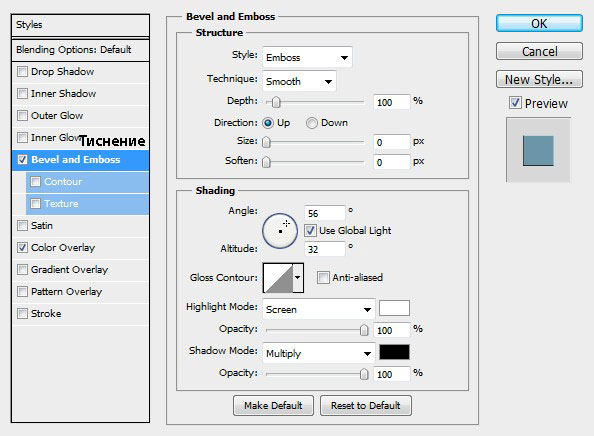The height and width of the screenshot is (436, 594).
Task: Click the Angle value field
Action: pos(325,213)
